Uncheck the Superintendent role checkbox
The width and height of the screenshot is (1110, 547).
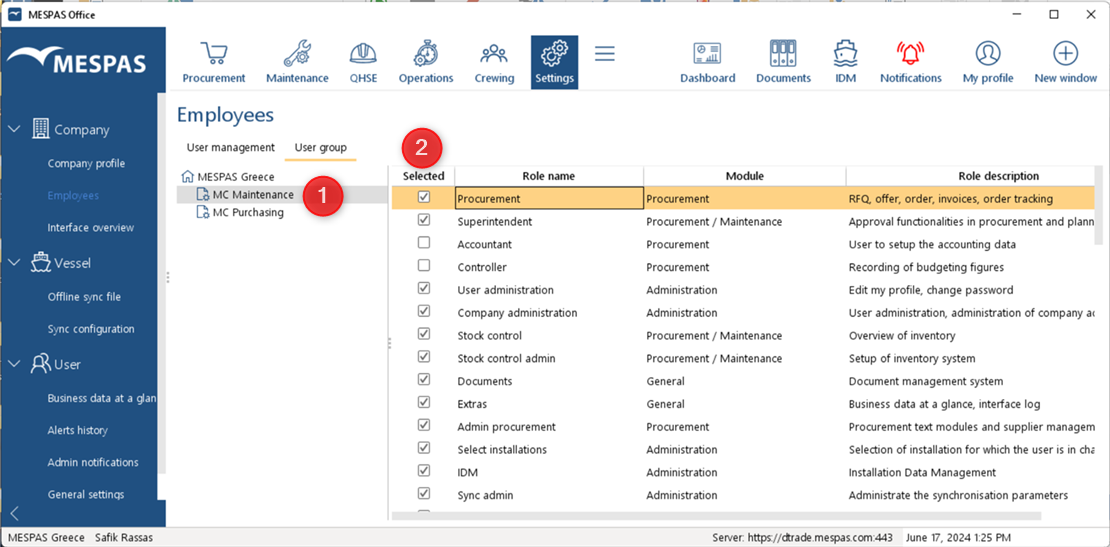coord(423,220)
